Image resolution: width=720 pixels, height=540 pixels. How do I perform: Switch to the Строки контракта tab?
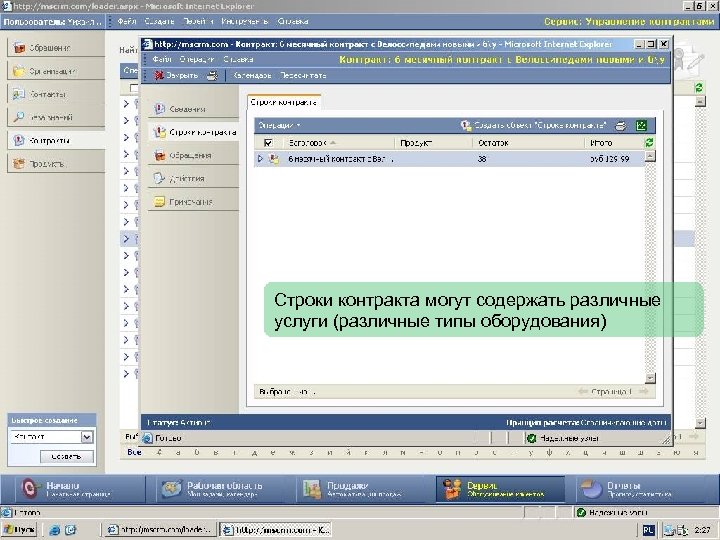[283, 102]
